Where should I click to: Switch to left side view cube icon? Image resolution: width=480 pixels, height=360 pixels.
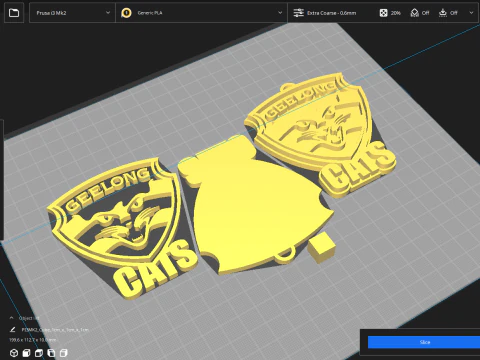coord(51,353)
